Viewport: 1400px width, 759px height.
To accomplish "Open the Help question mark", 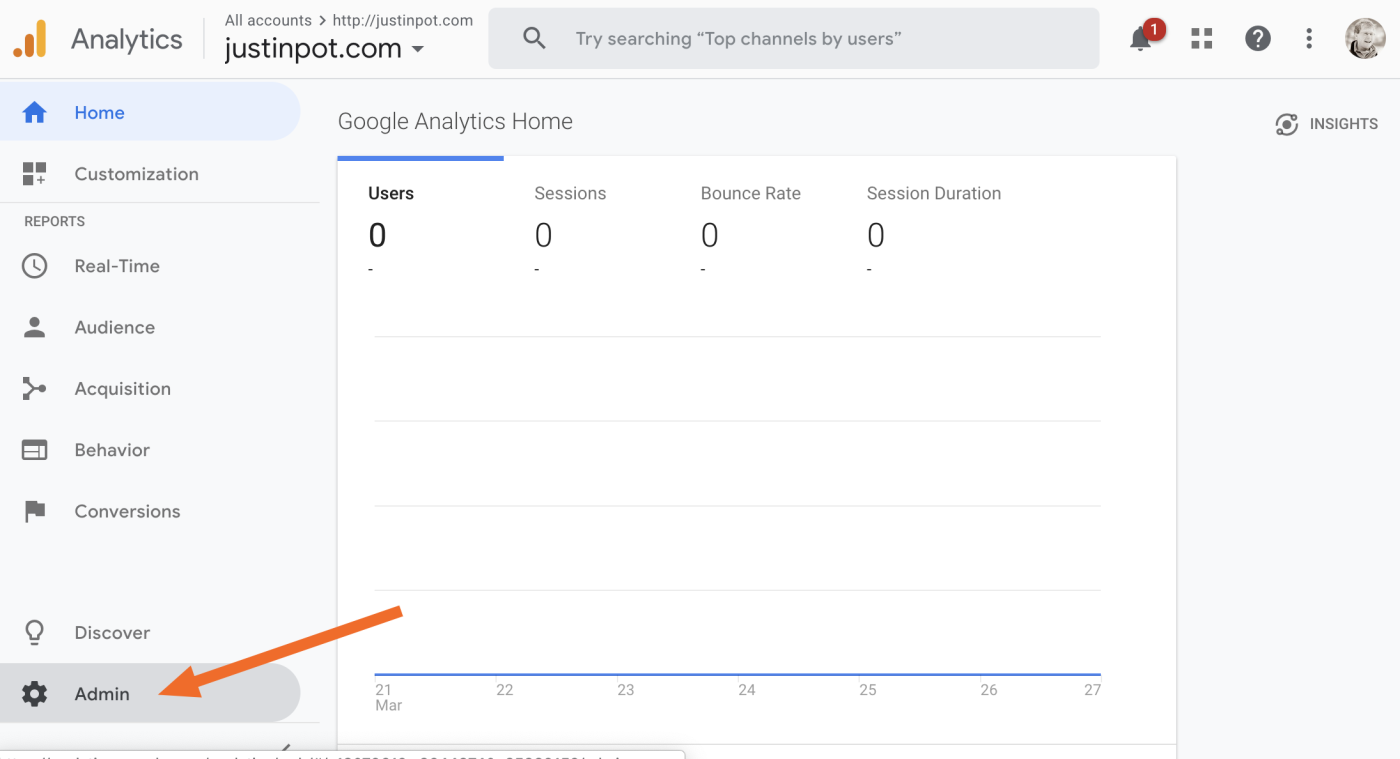I will coord(1257,38).
